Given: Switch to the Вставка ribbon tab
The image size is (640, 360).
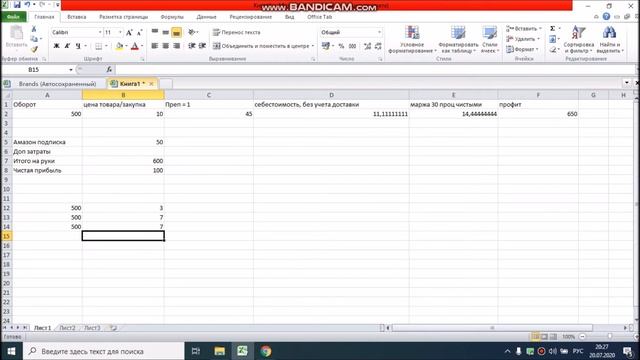Looking at the screenshot, I should tap(76, 17).
